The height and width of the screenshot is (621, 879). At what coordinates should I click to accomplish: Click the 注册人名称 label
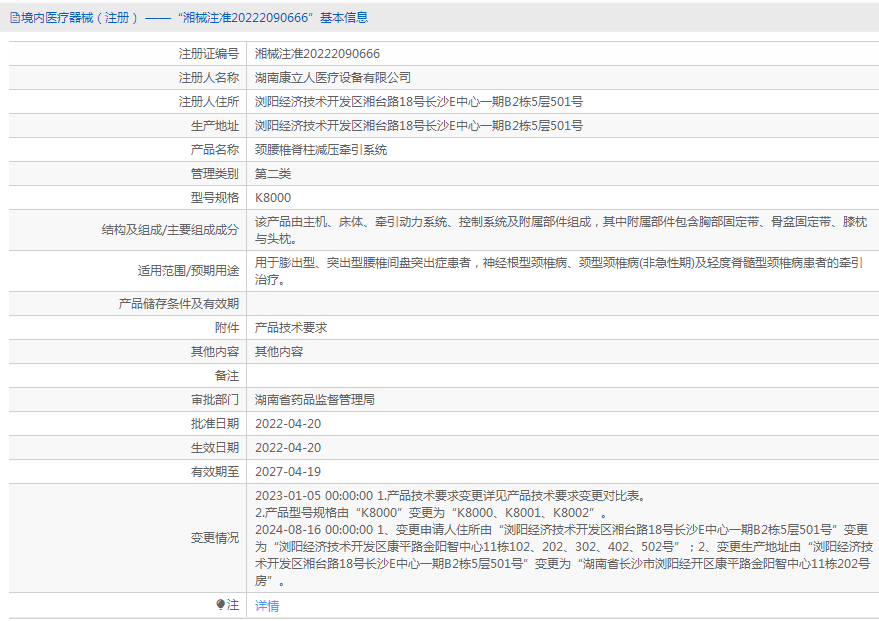pos(209,78)
